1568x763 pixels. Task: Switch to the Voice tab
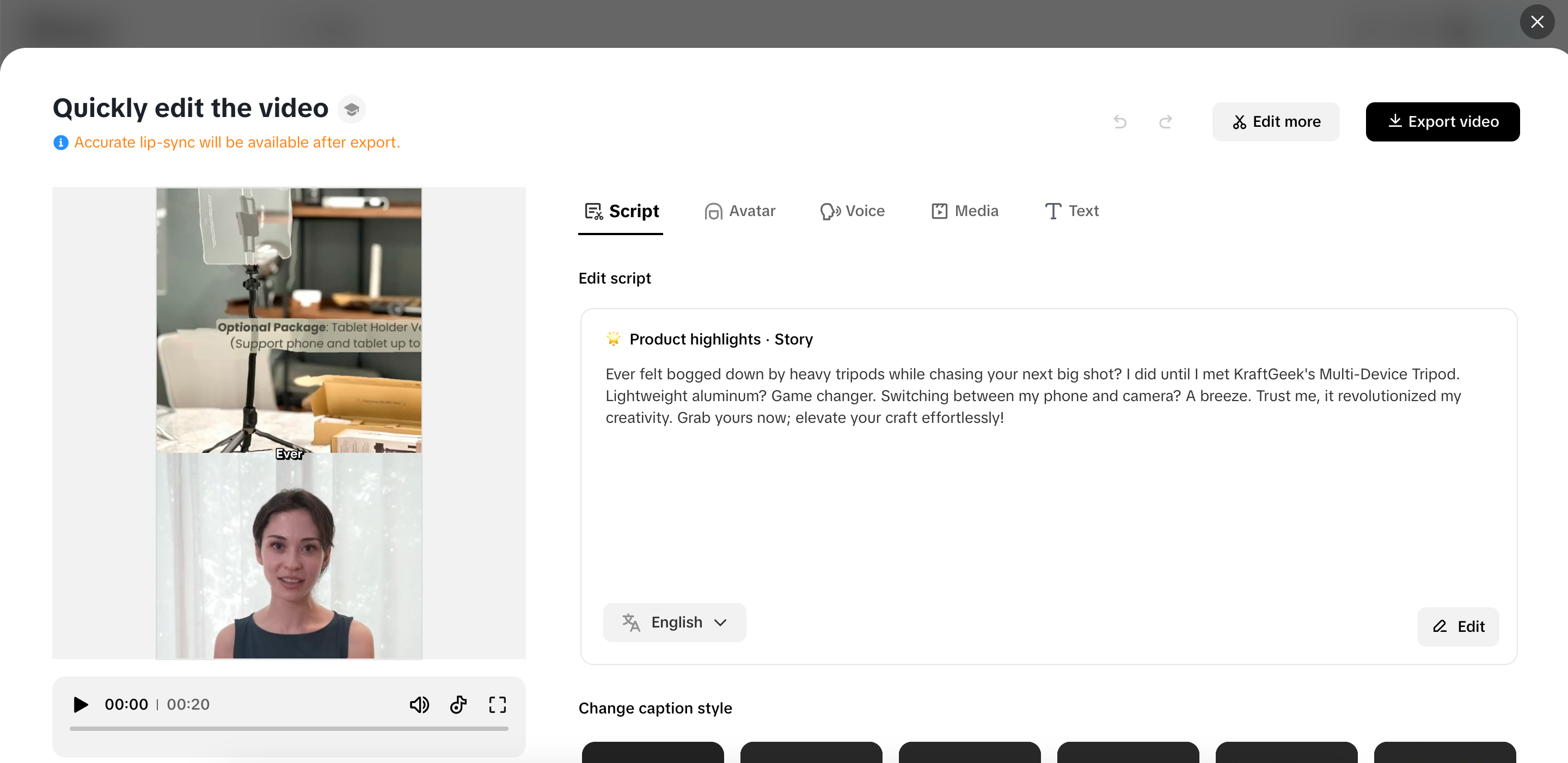pos(852,211)
